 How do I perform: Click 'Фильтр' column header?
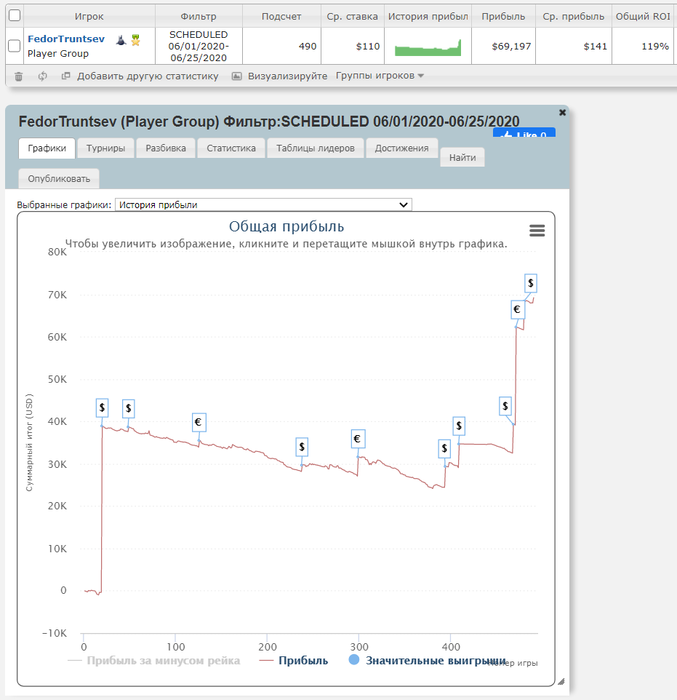coord(199,17)
